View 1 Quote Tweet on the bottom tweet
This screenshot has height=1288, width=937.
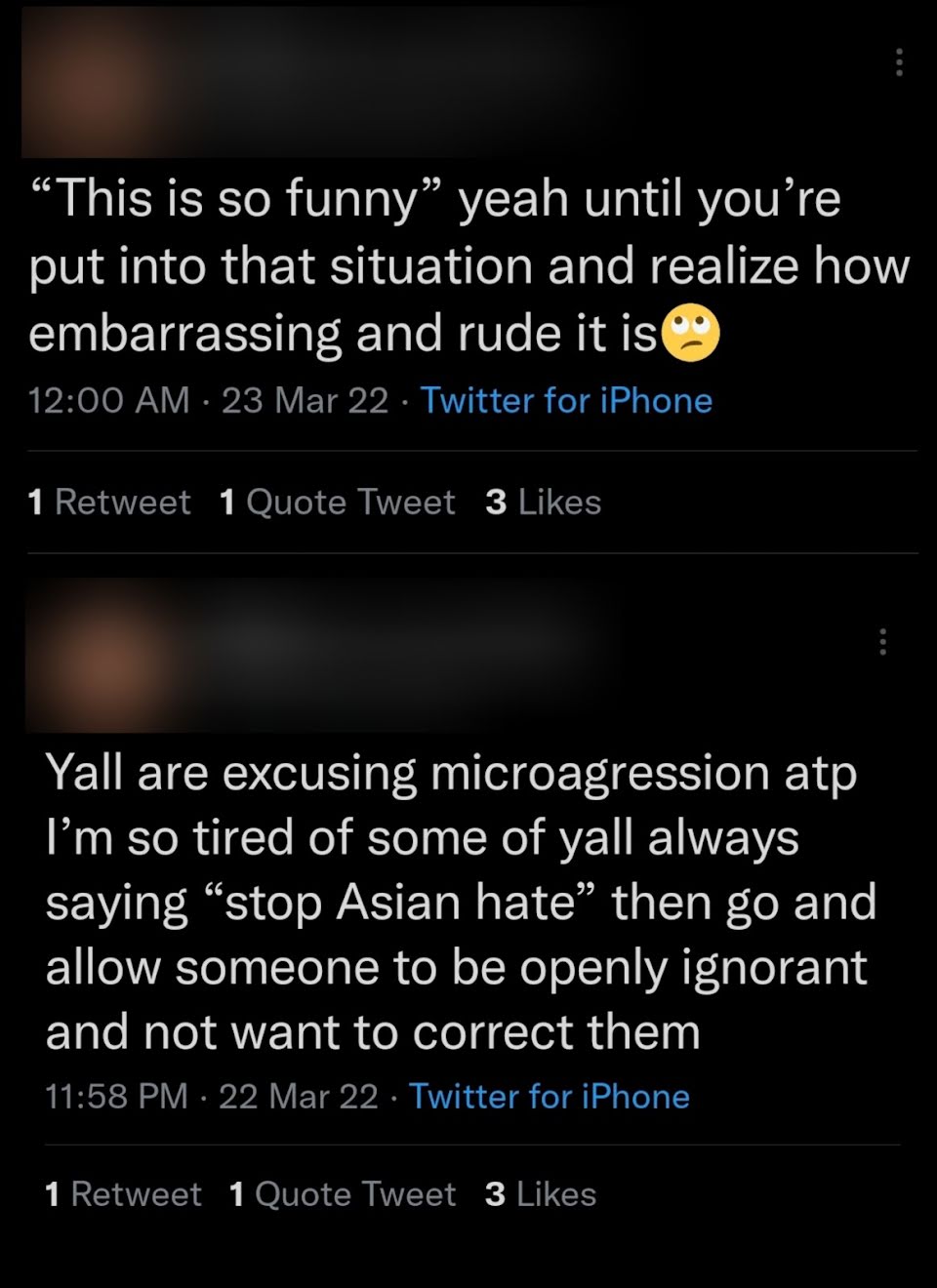(x=342, y=1194)
